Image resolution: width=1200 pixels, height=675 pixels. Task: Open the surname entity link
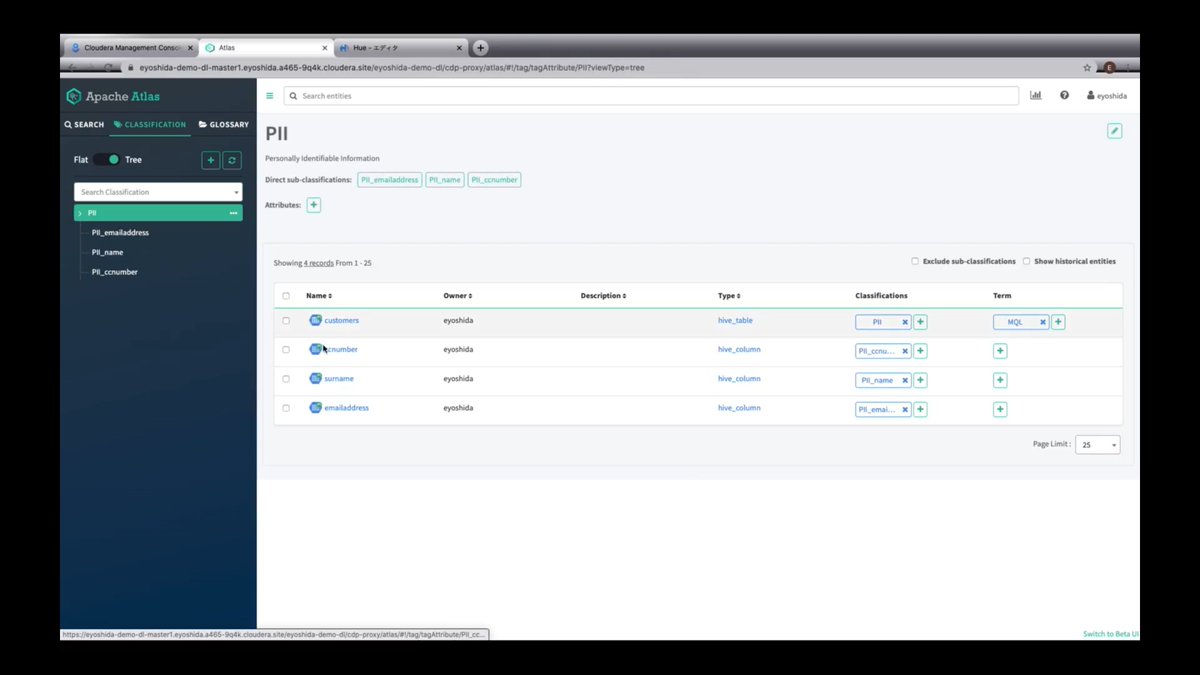[339, 379]
